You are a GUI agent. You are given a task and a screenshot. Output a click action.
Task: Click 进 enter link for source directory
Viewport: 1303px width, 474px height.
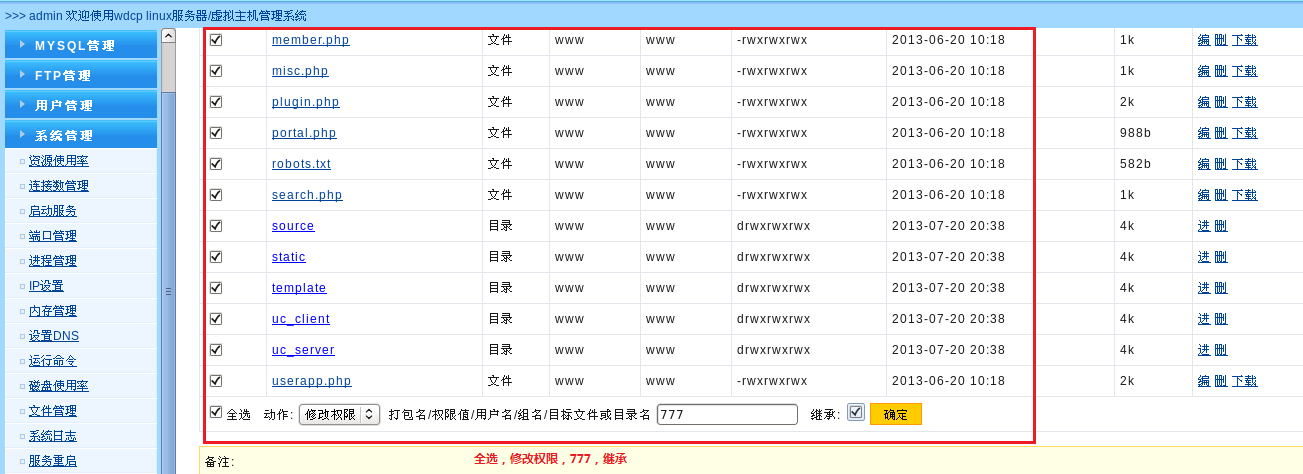point(1204,226)
